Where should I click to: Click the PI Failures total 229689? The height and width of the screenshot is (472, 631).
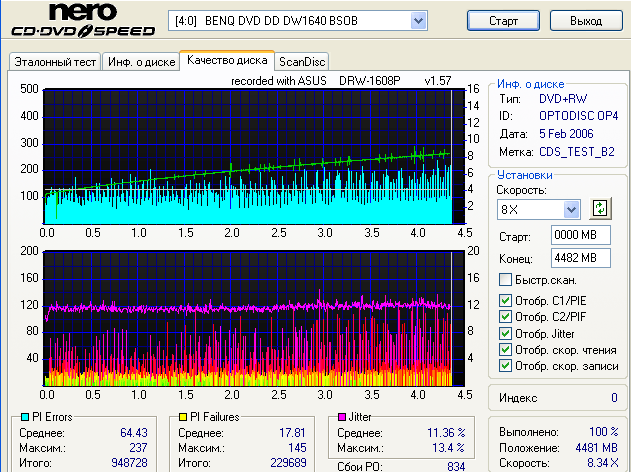point(288,463)
